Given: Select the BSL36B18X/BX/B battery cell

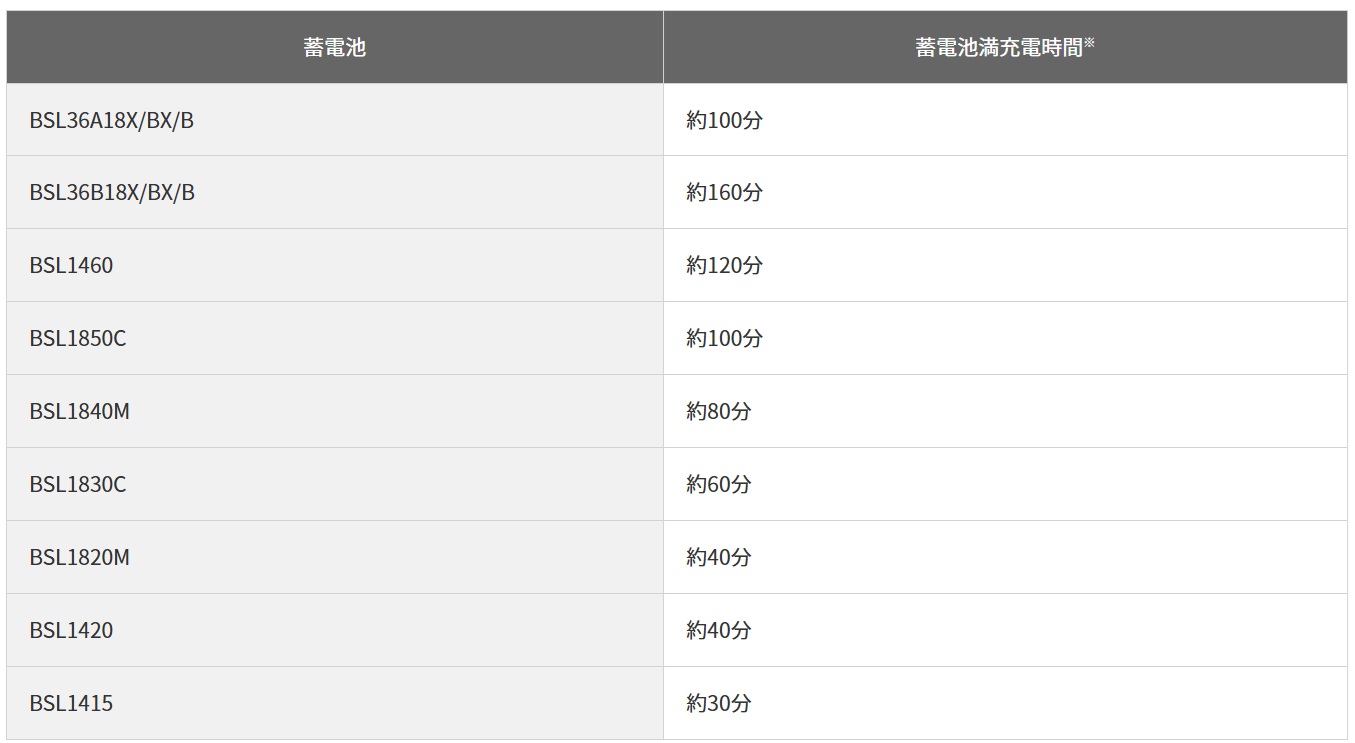Looking at the screenshot, I should pos(112,192).
